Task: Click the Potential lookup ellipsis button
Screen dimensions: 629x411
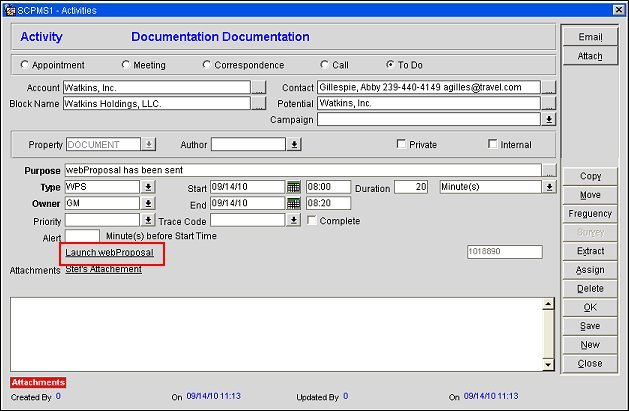Action: coord(548,103)
